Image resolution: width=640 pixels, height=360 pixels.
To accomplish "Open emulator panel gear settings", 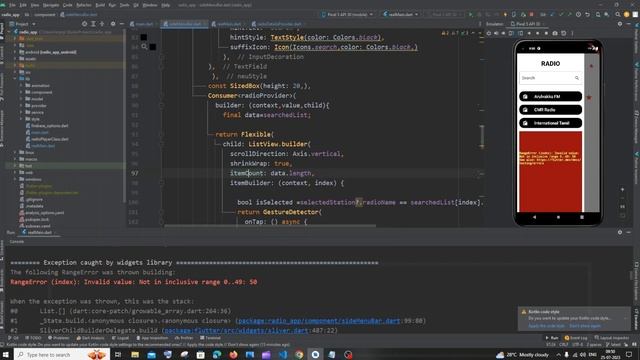I will [x=620, y=24].
